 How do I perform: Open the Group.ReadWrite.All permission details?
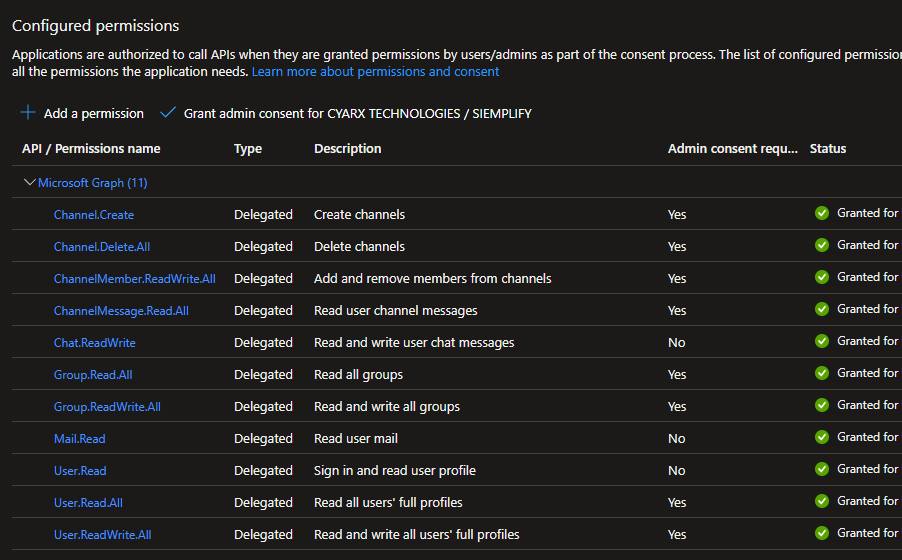[x=107, y=407]
